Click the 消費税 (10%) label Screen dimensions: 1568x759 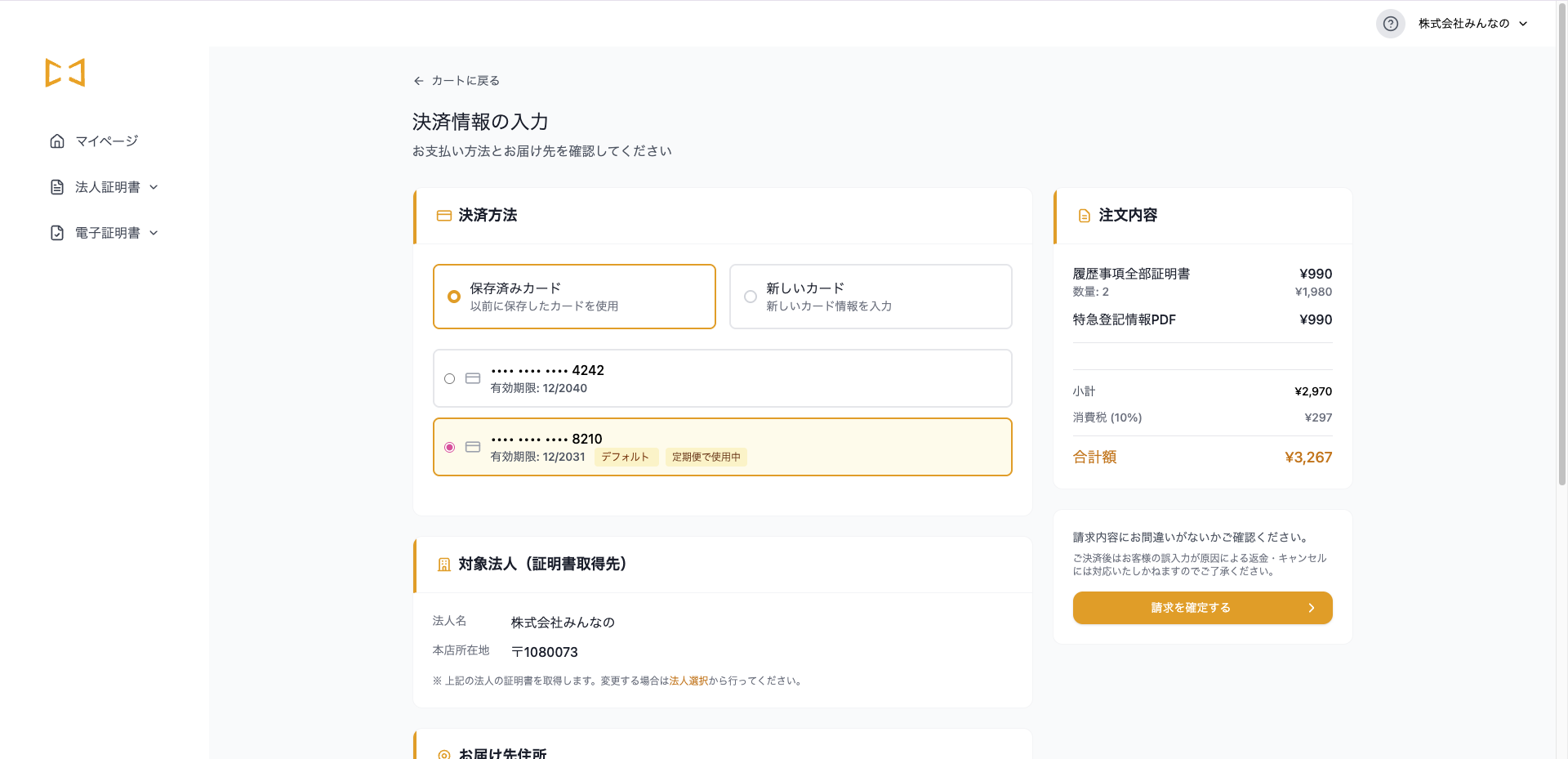coord(1107,417)
